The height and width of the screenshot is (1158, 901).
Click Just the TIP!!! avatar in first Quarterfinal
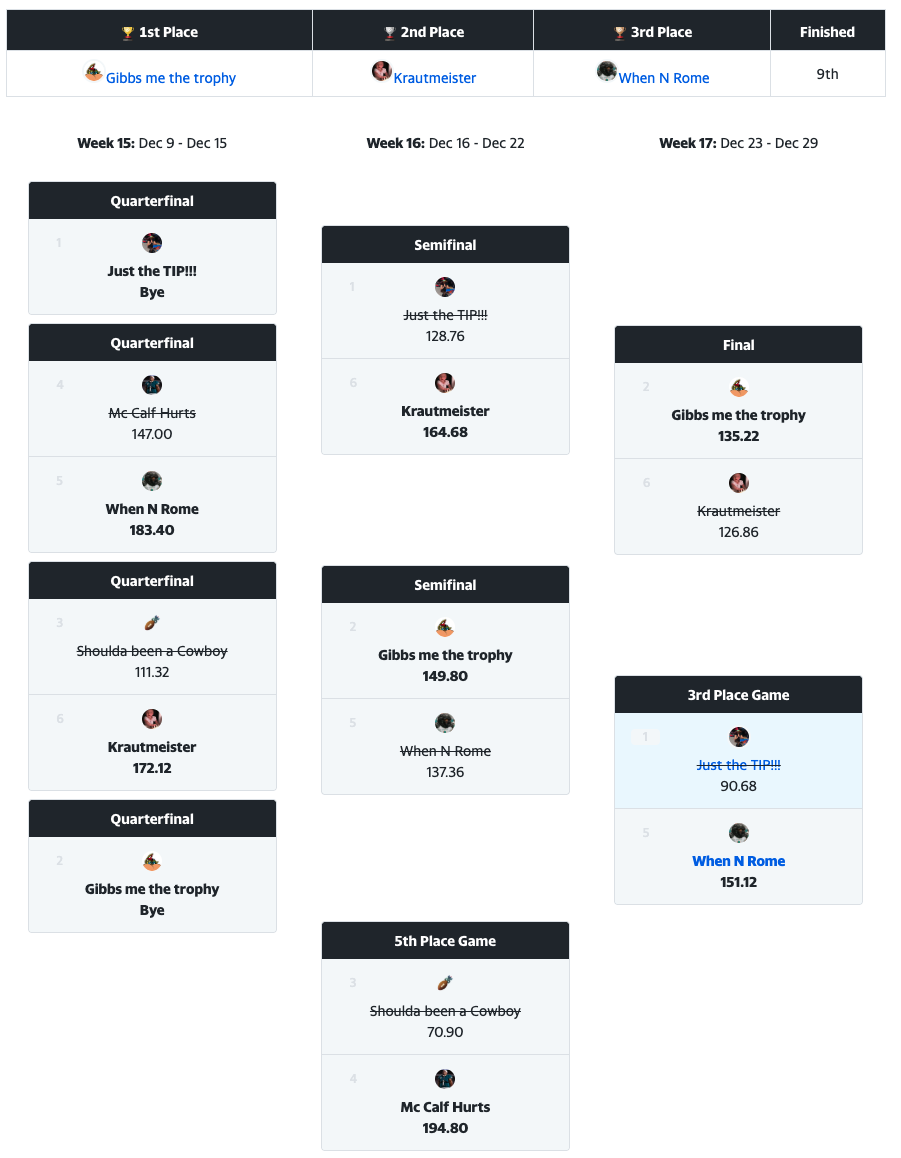tap(152, 243)
